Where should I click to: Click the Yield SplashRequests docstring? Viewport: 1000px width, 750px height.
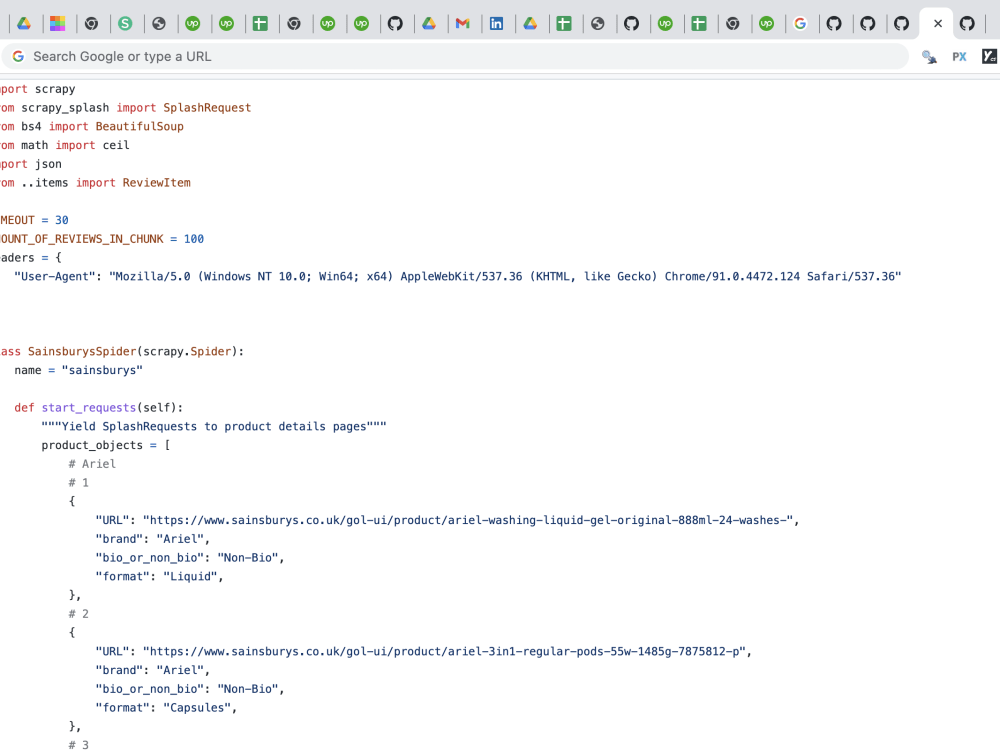[214, 427]
